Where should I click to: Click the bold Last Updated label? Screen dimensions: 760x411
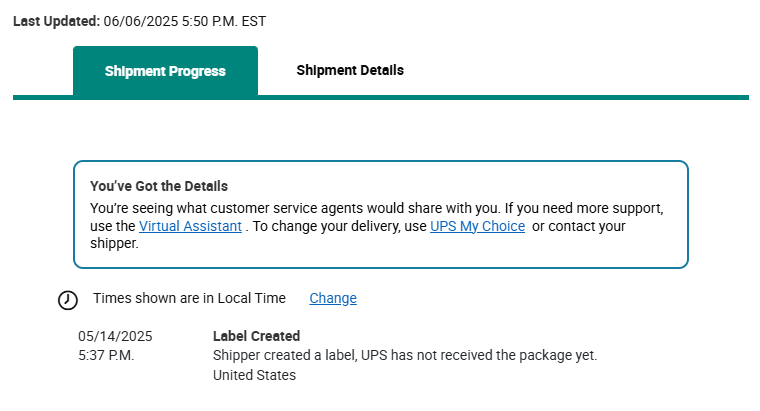(56, 21)
